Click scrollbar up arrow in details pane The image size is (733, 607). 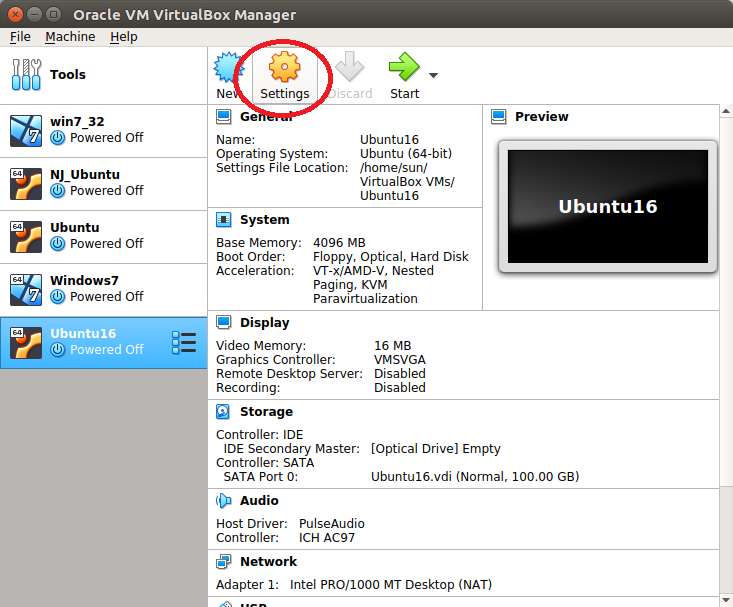[726, 111]
